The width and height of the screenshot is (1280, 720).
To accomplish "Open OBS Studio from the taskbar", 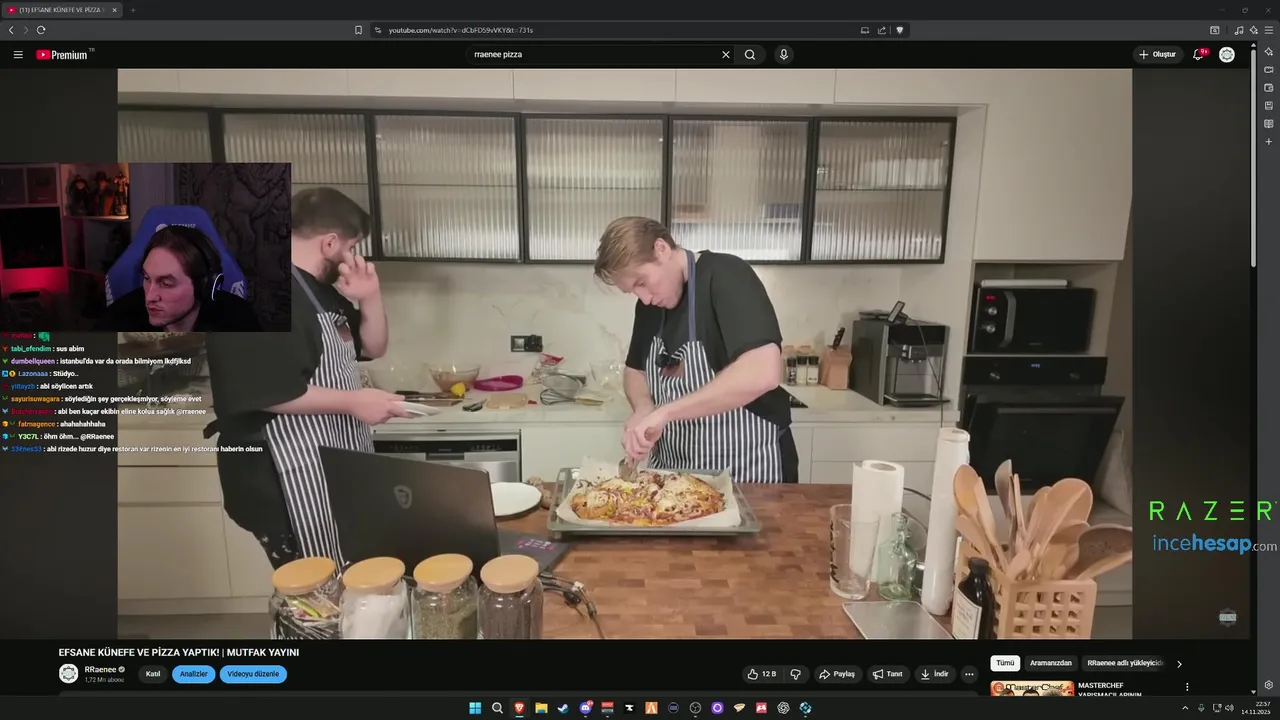I will click(695, 708).
